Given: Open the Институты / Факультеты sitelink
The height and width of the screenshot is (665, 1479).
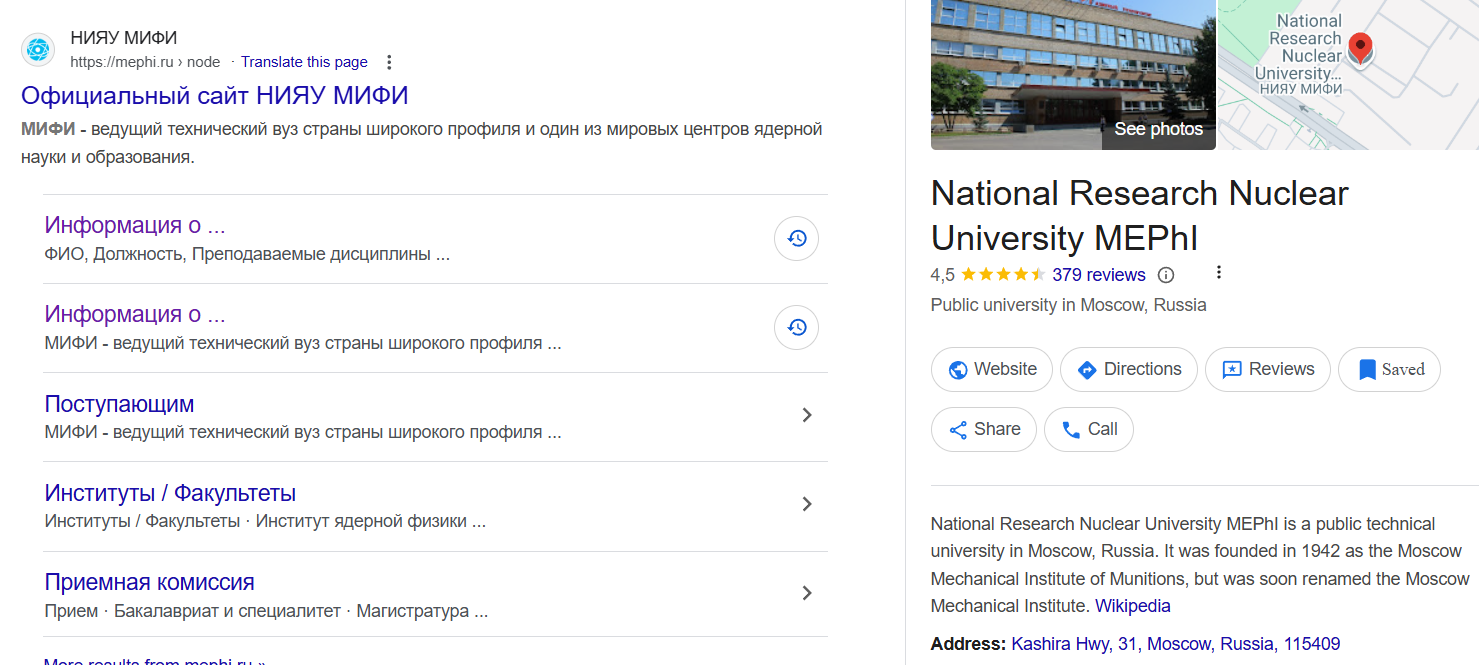Looking at the screenshot, I should pos(170,493).
